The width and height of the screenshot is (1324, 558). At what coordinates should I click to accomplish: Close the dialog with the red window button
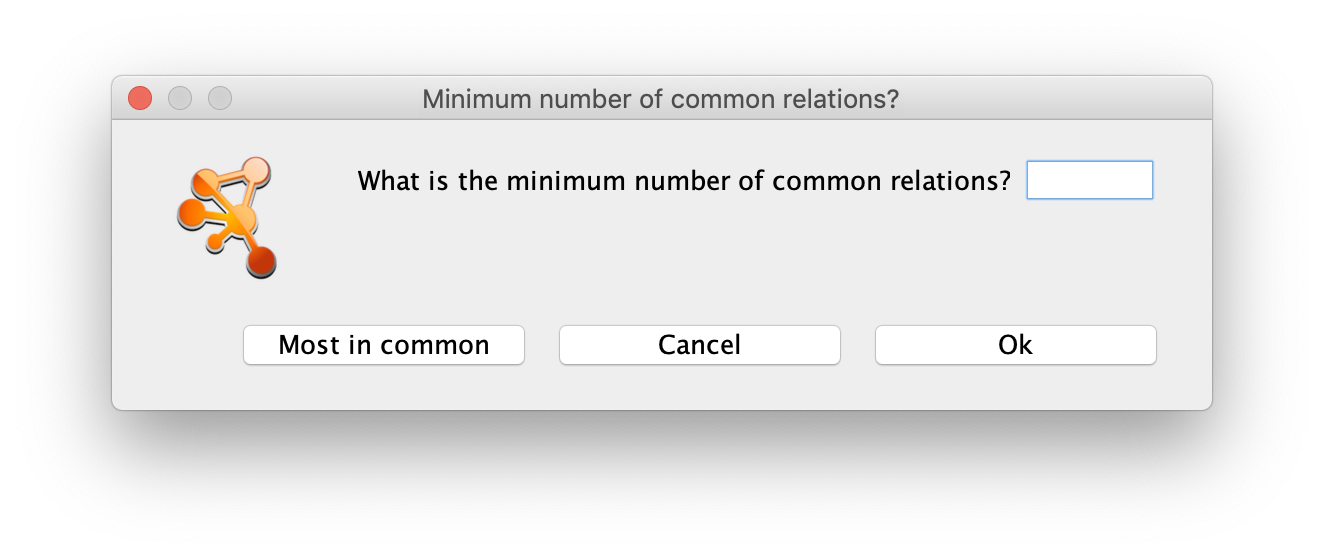click(140, 98)
